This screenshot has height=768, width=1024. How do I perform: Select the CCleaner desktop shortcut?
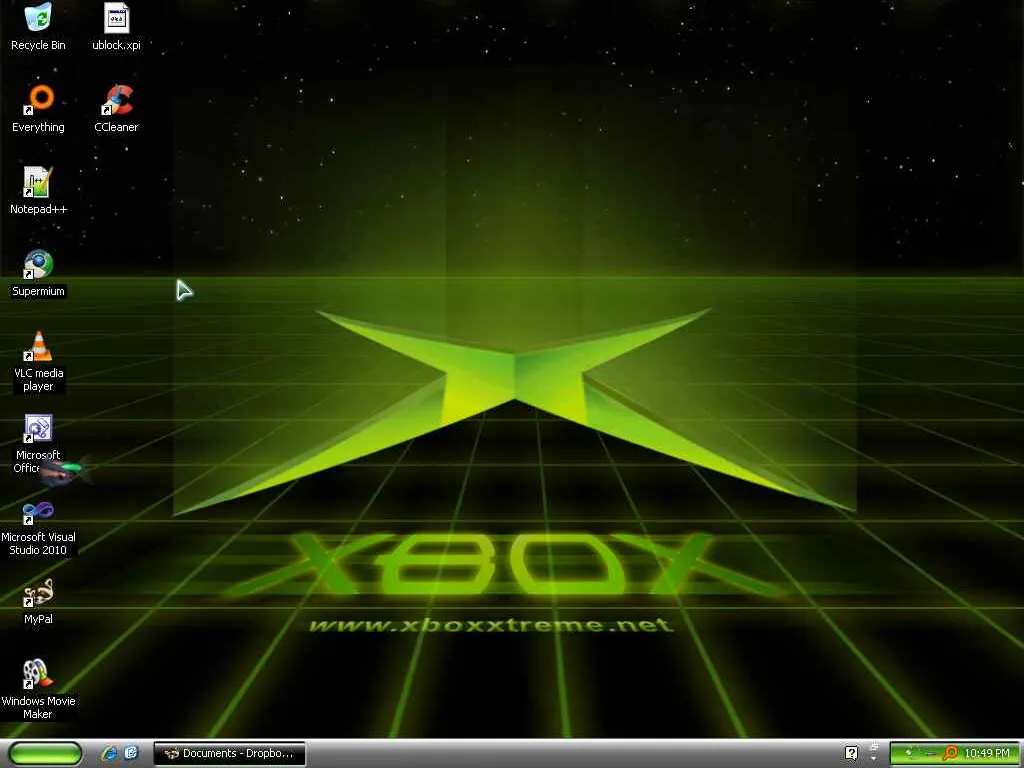tap(116, 108)
